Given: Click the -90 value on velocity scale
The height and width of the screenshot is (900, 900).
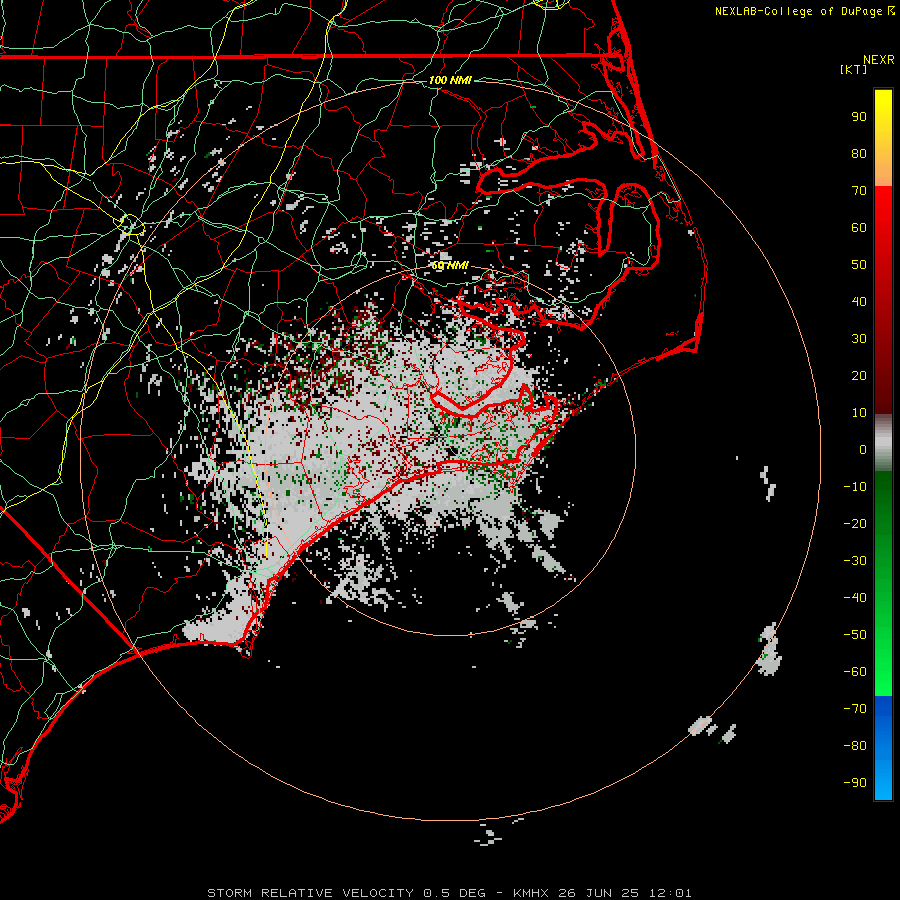Looking at the screenshot, I should point(855,783).
